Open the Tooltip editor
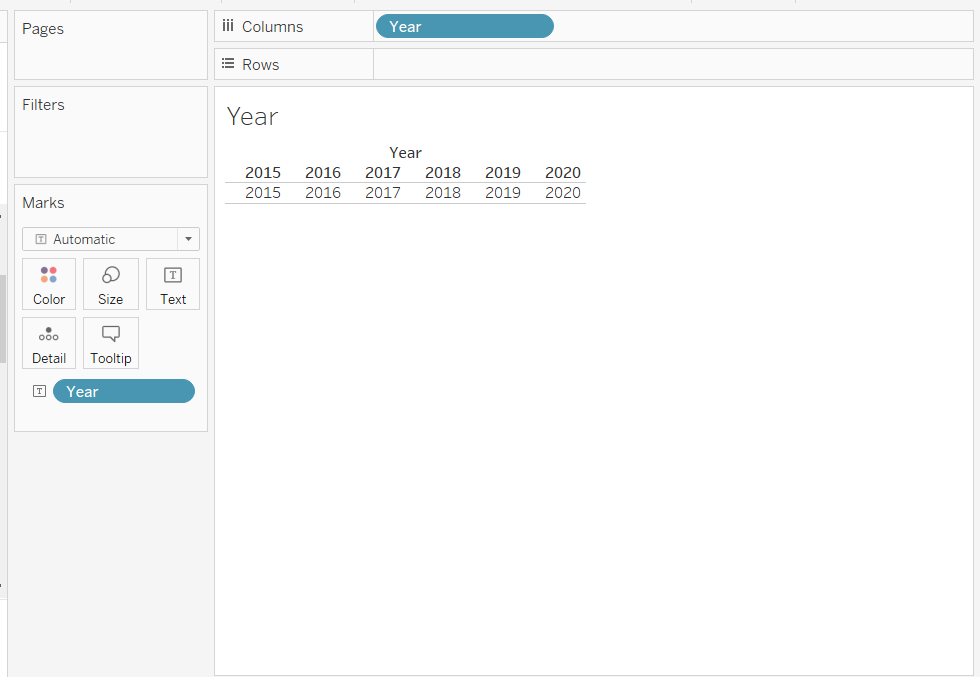The height and width of the screenshot is (677, 980). pyautogui.click(x=110, y=343)
